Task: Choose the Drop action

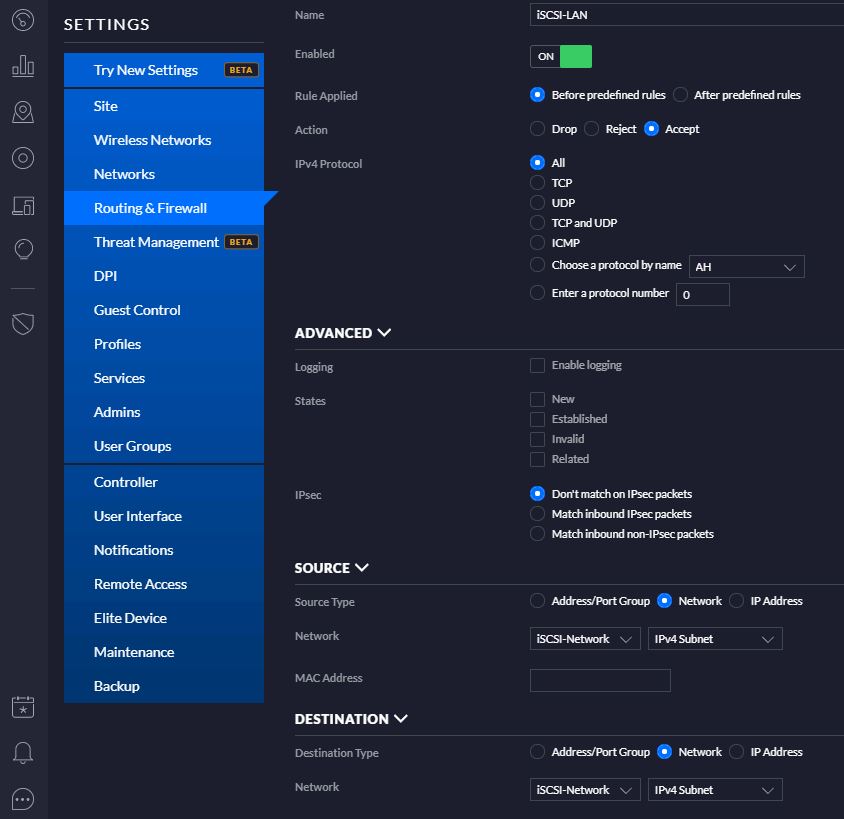Action: [x=537, y=129]
